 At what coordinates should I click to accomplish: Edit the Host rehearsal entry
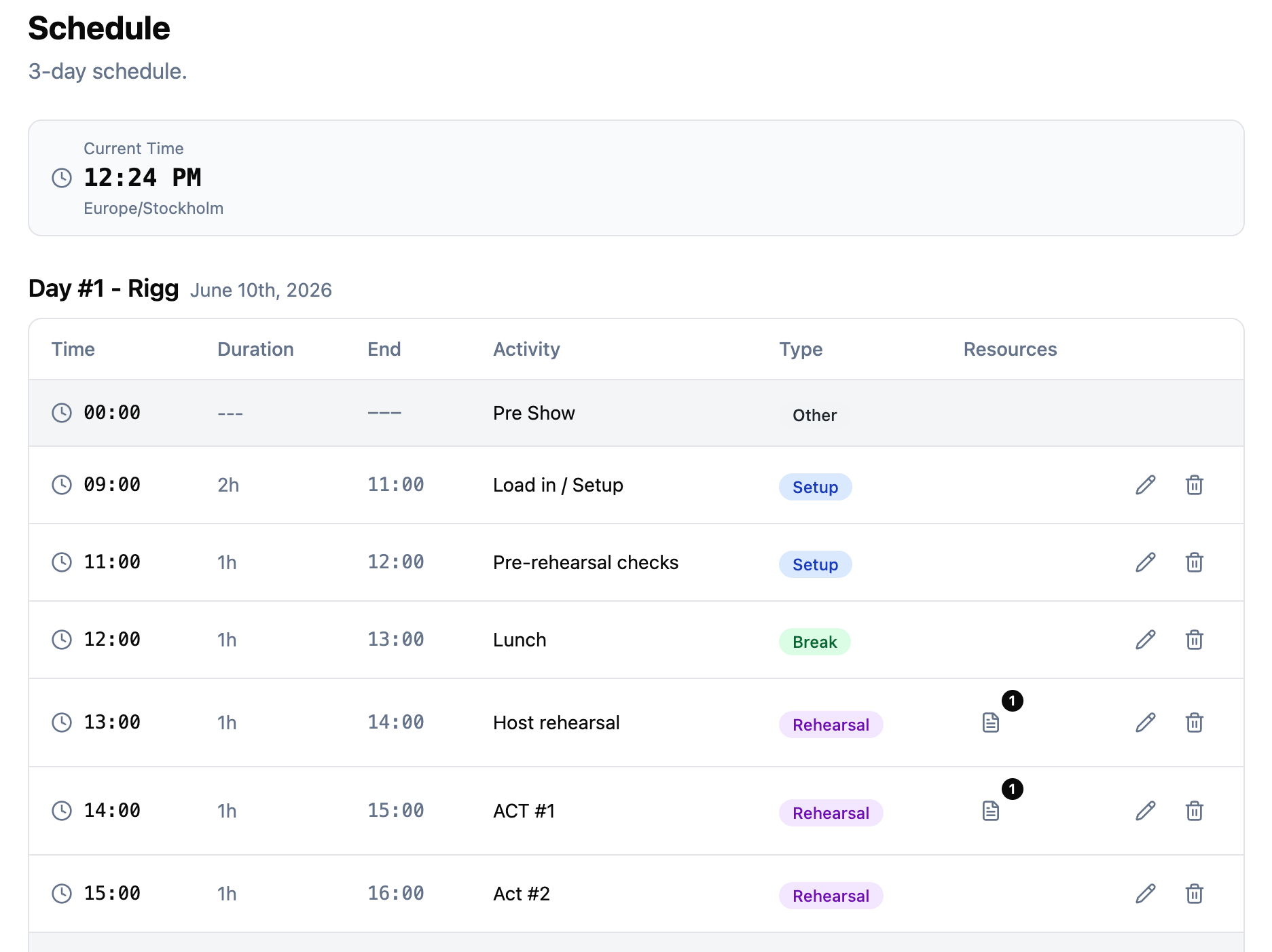point(1146,722)
